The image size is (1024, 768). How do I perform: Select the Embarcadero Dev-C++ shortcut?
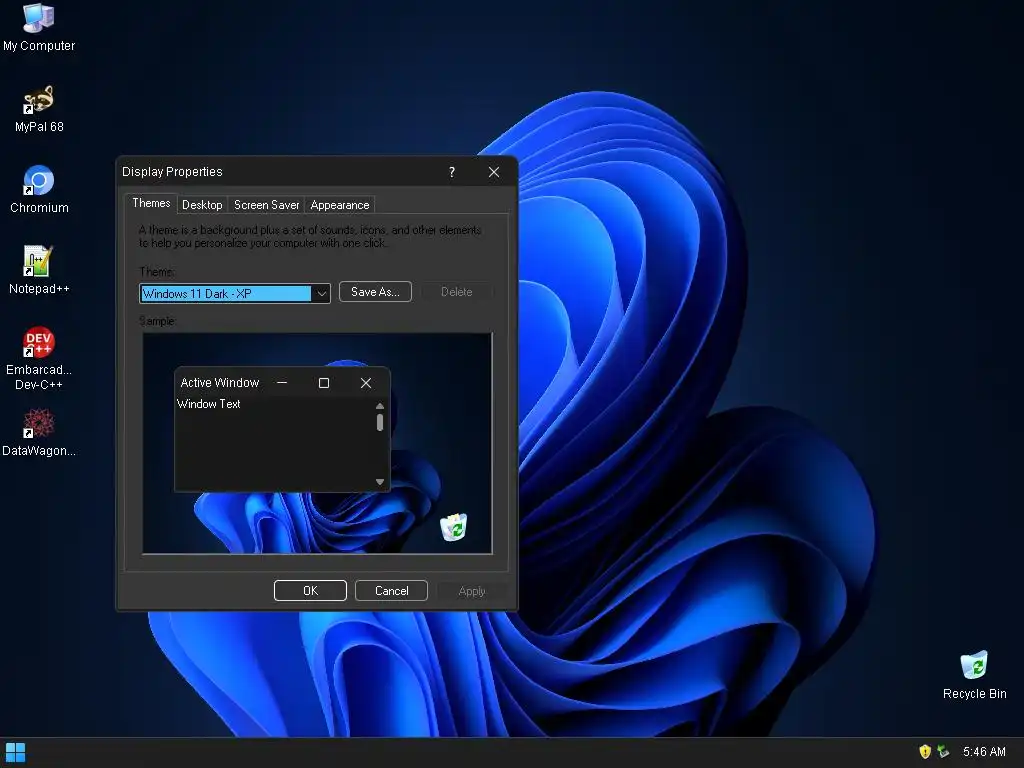(39, 358)
